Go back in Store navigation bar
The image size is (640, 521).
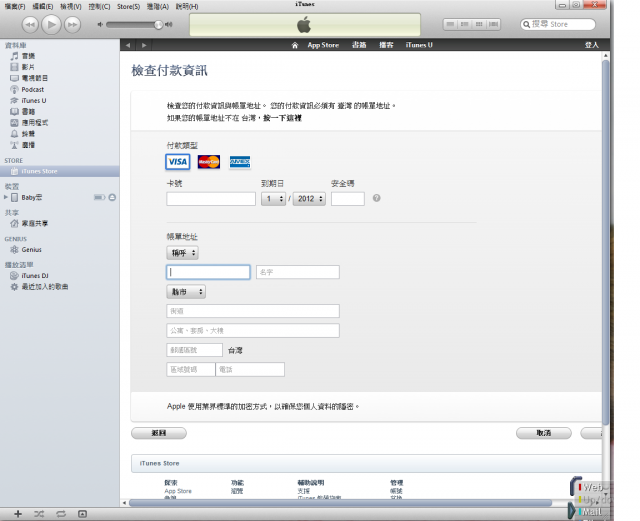pos(128,45)
